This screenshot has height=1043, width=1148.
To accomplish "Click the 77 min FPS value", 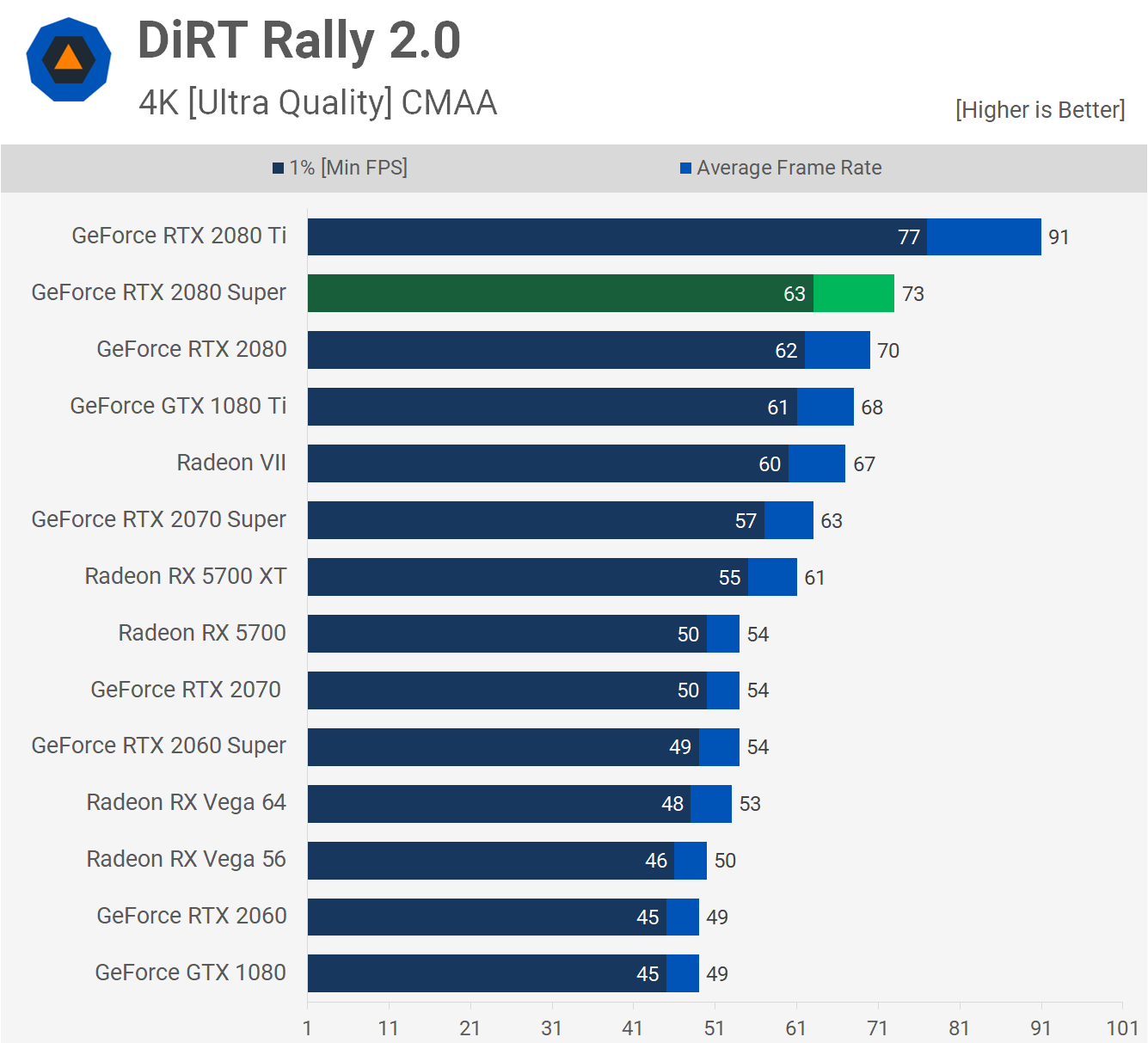I will 908,237.
